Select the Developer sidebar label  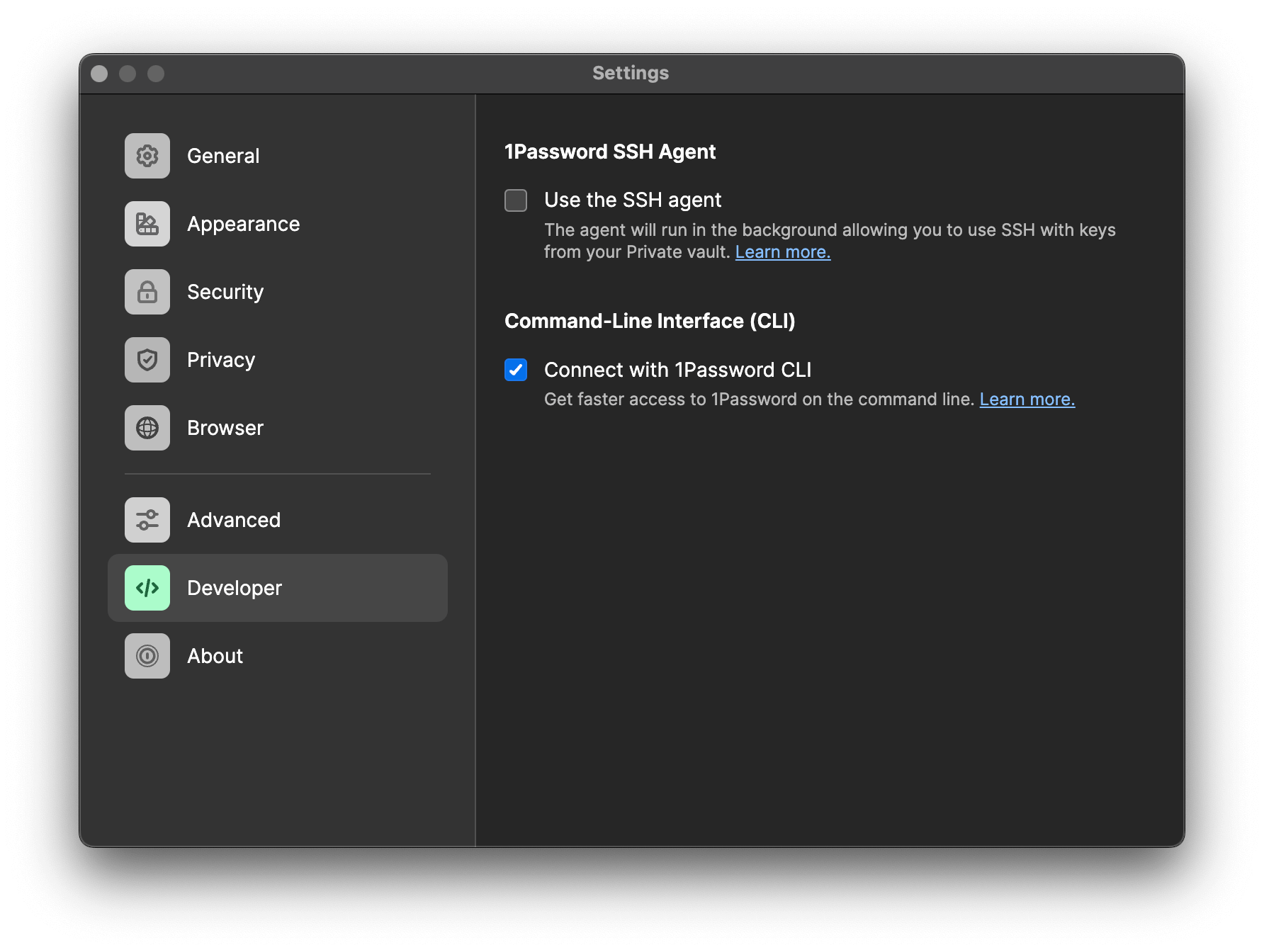235,588
